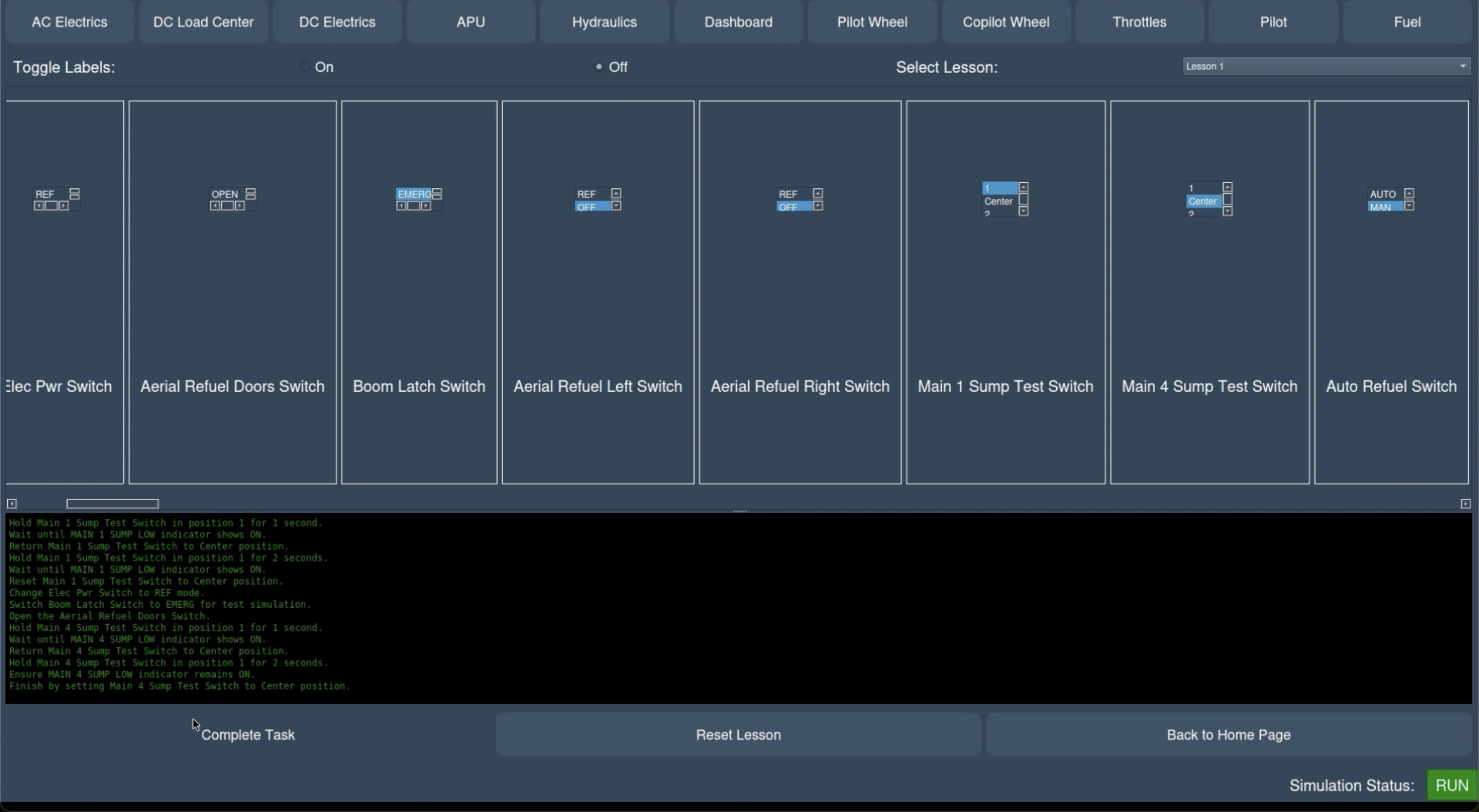Viewport: 1479px width, 812px height.
Task: Select Center in Main 1 Sump Test Switch
Action: [x=998, y=201]
